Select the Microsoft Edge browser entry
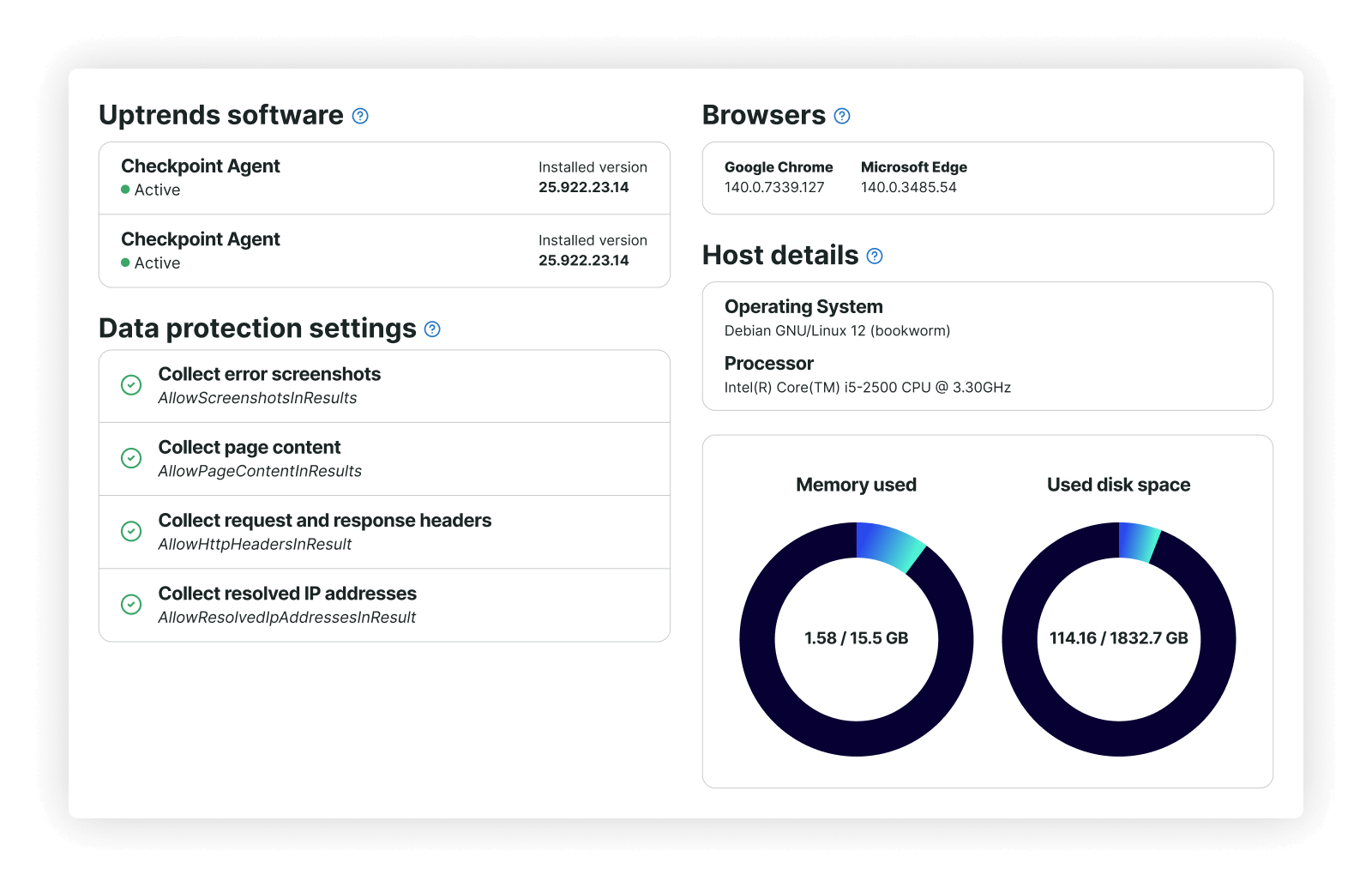Image resolution: width=1372 pixels, height=887 pixels. click(x=913, y=177)
